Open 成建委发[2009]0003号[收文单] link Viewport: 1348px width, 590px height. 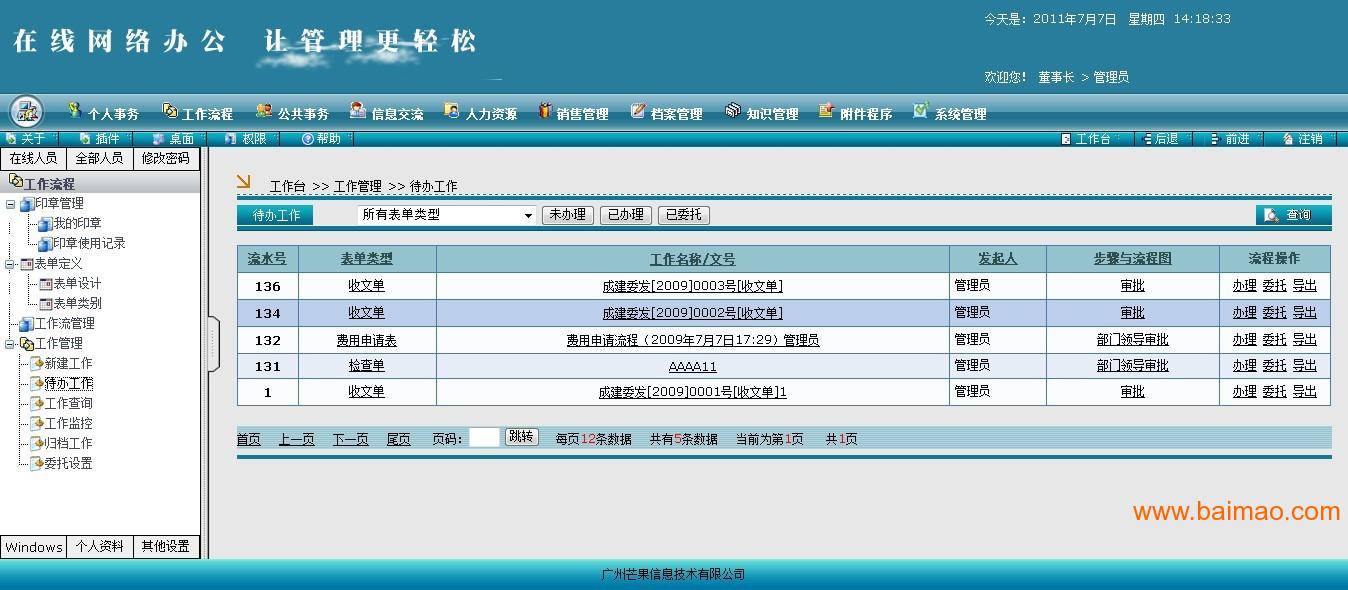tap(693, 286)
